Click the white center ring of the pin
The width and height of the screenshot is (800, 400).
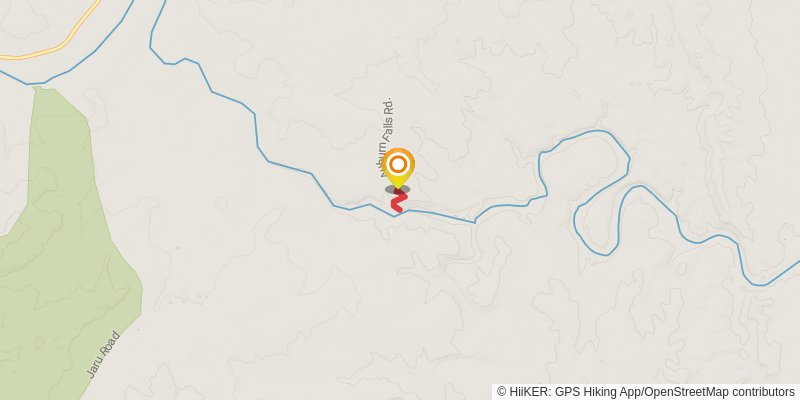398,164
